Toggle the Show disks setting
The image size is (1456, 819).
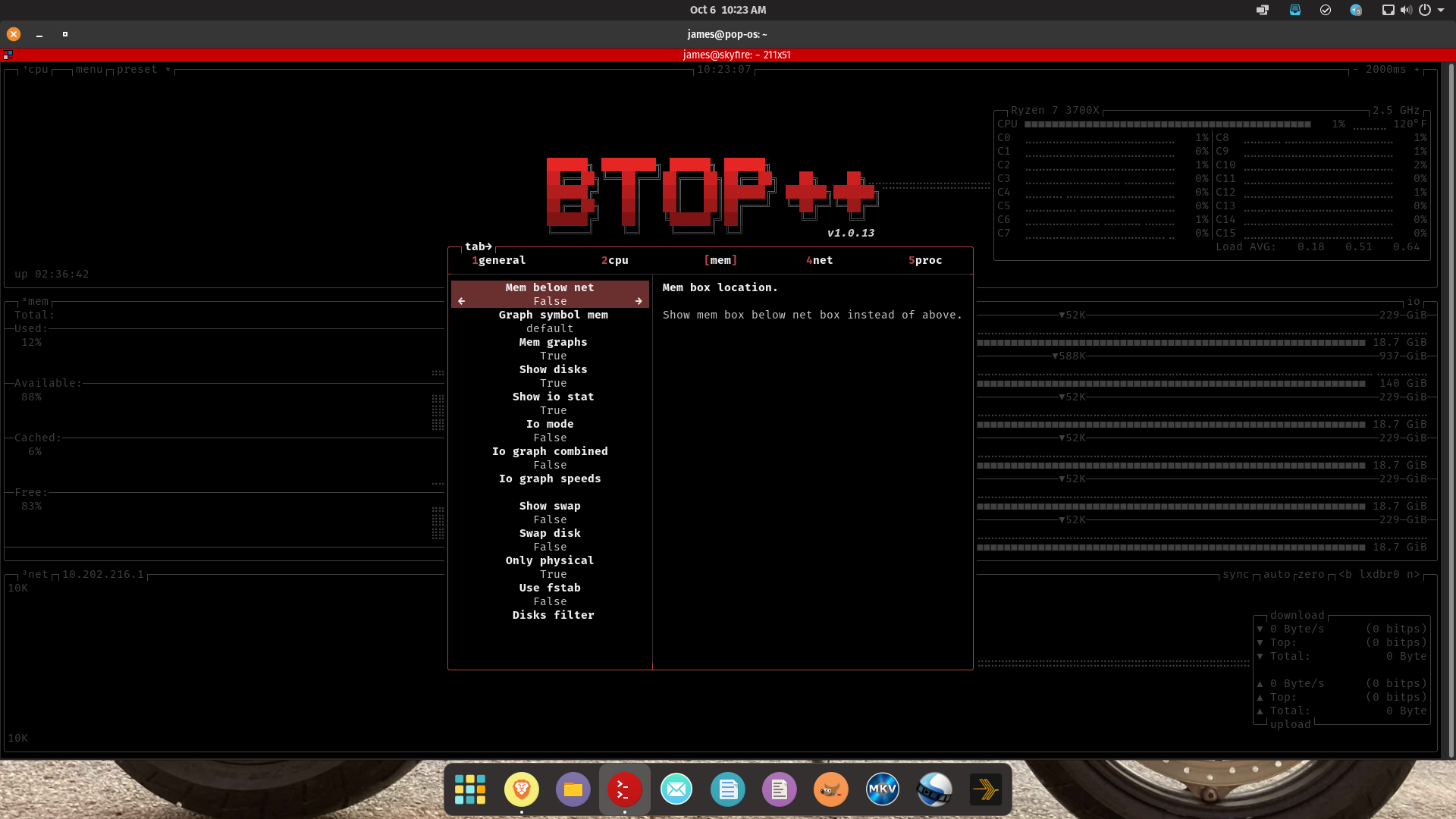pos(553,369)
